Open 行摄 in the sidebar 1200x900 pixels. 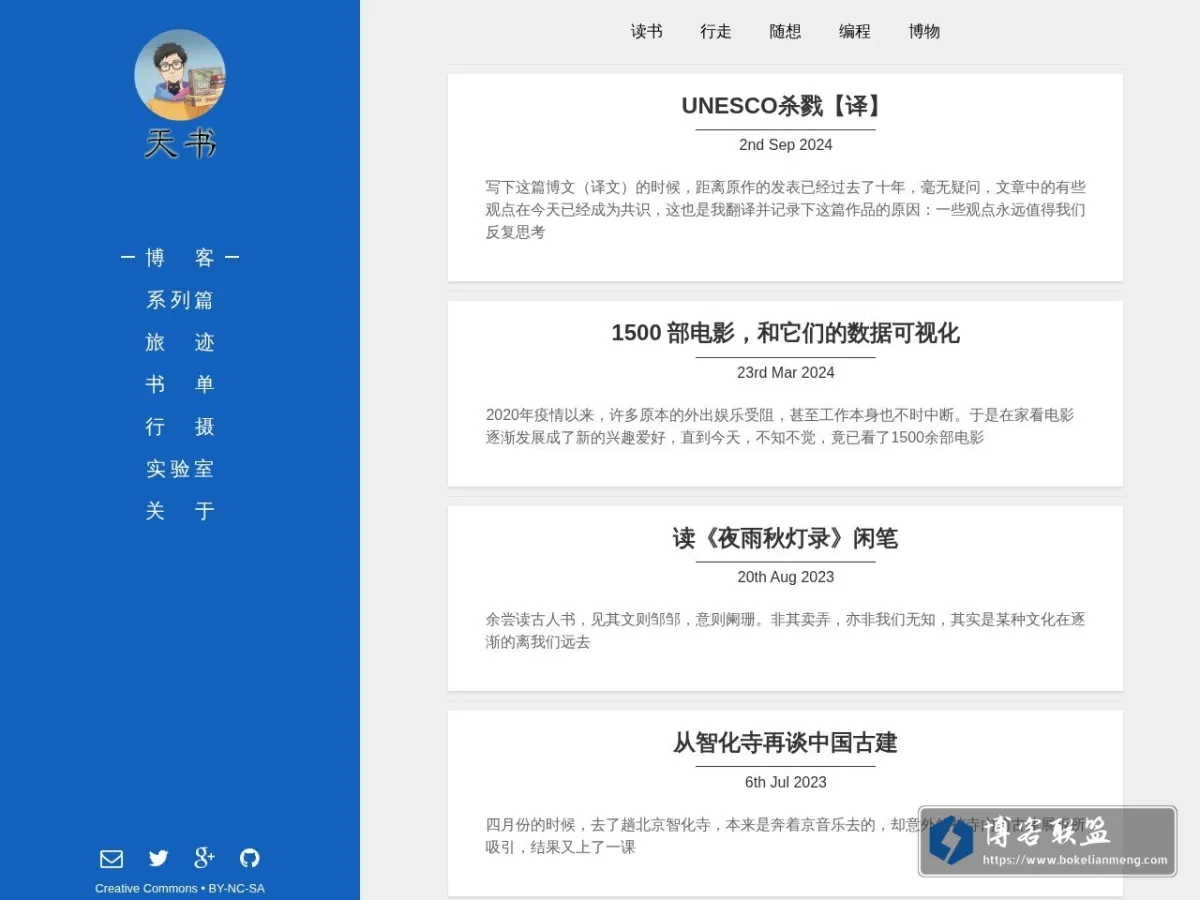[x=180, y=426]
